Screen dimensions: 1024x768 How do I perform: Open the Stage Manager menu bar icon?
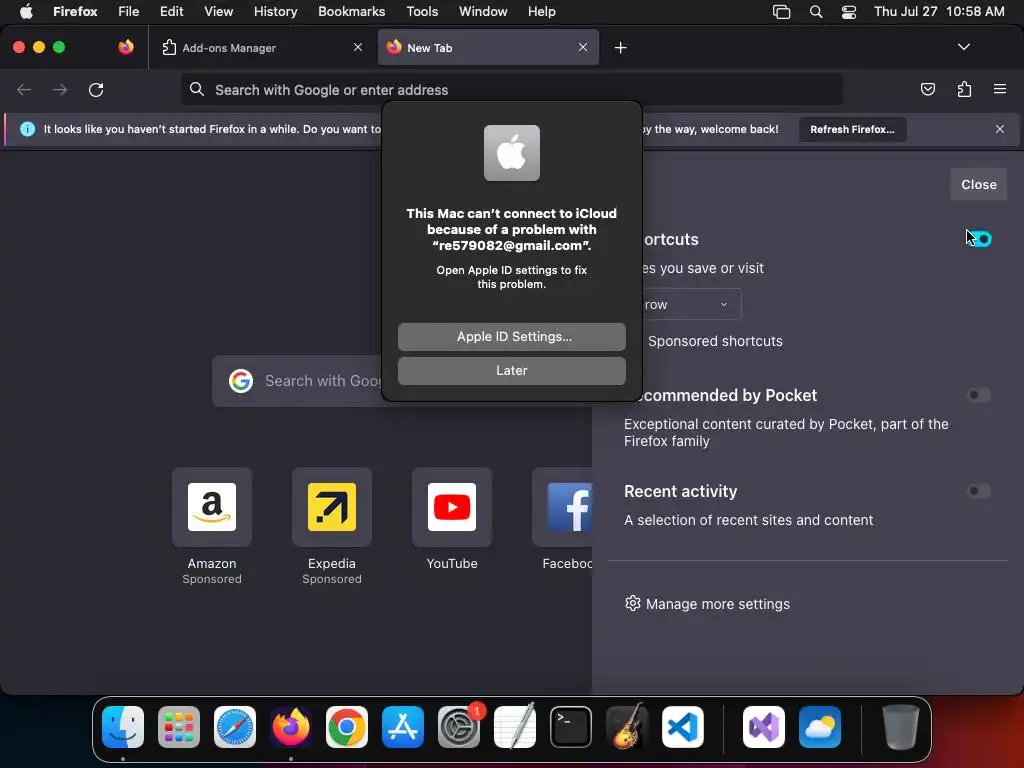781,11
